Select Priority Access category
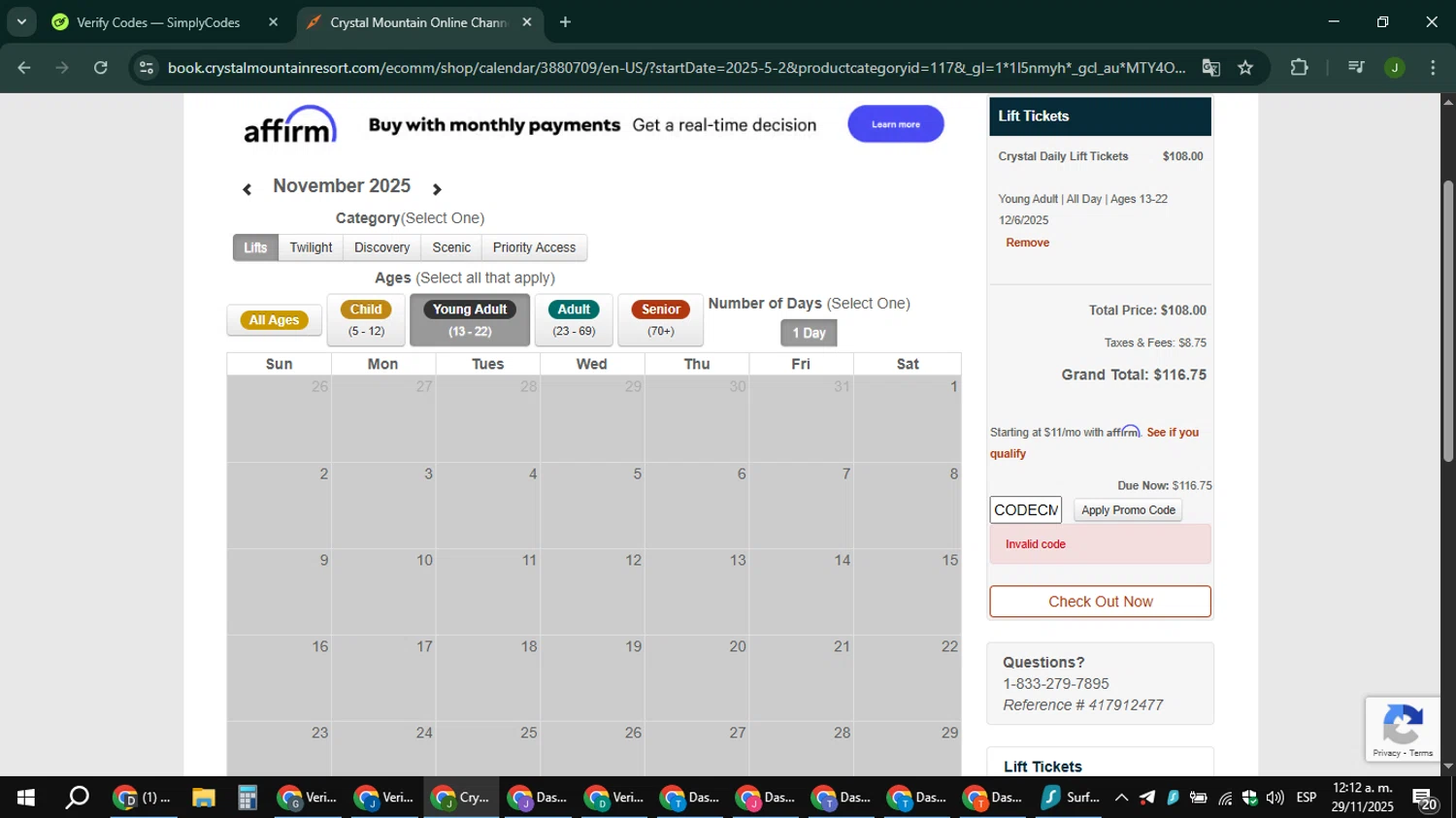The width and height of the screenshot is (1456, 818). pyautogui.click(x=534, y=247)
